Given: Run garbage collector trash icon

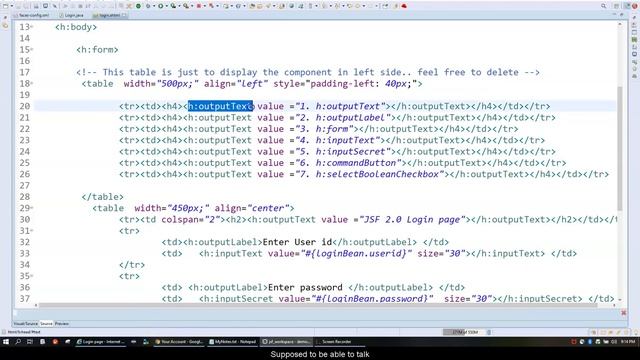Looking at the screenshot, I should (x=489, y=332).
